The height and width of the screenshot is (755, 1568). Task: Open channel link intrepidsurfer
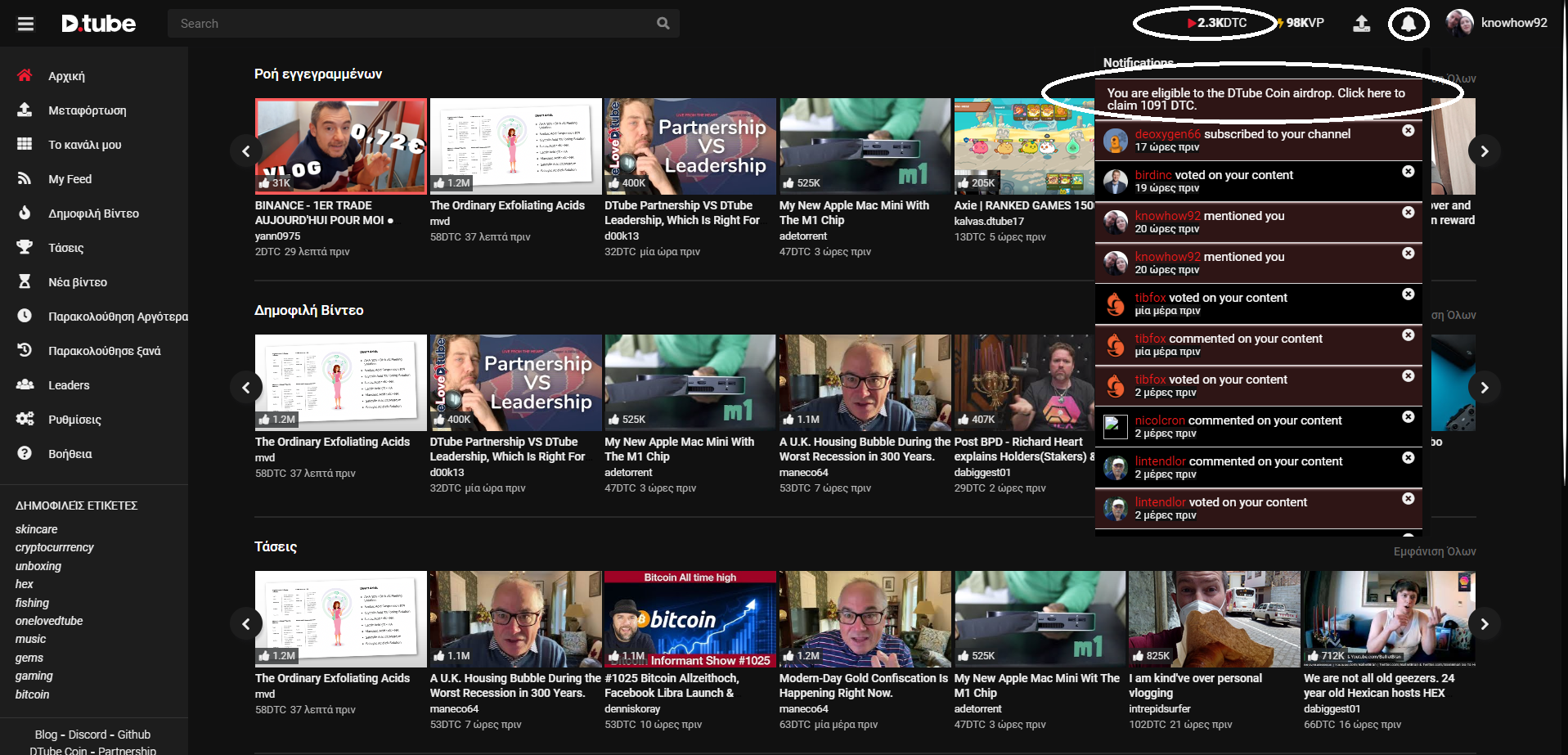pos(1160,708)
